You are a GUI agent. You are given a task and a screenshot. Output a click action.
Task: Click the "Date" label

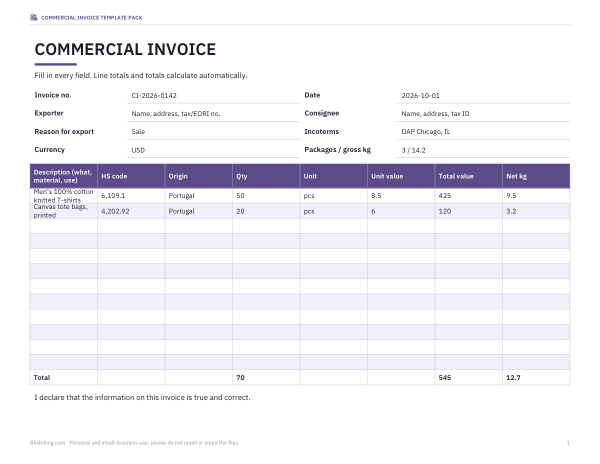[312, 95]
